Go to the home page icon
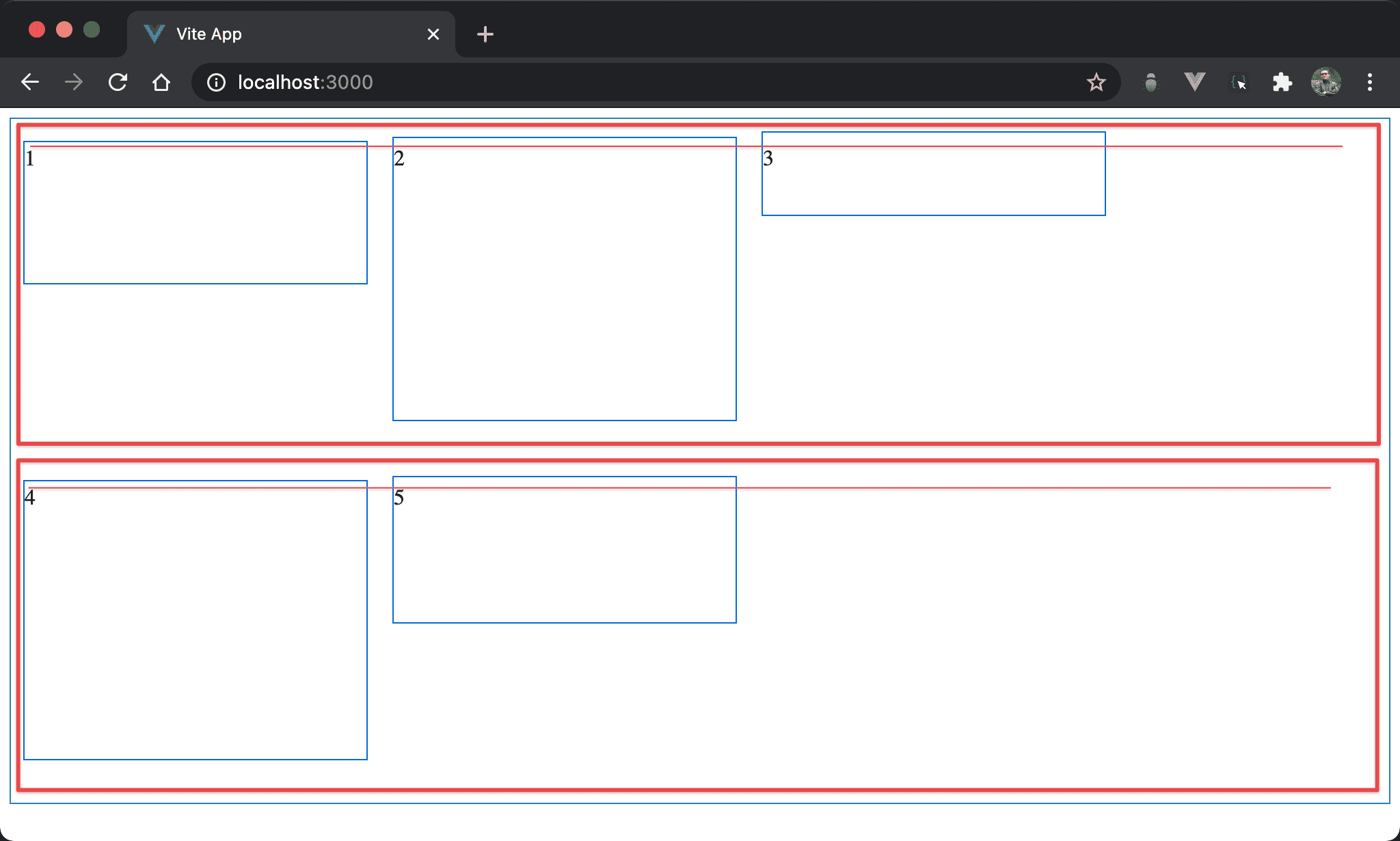 point(161,83)
